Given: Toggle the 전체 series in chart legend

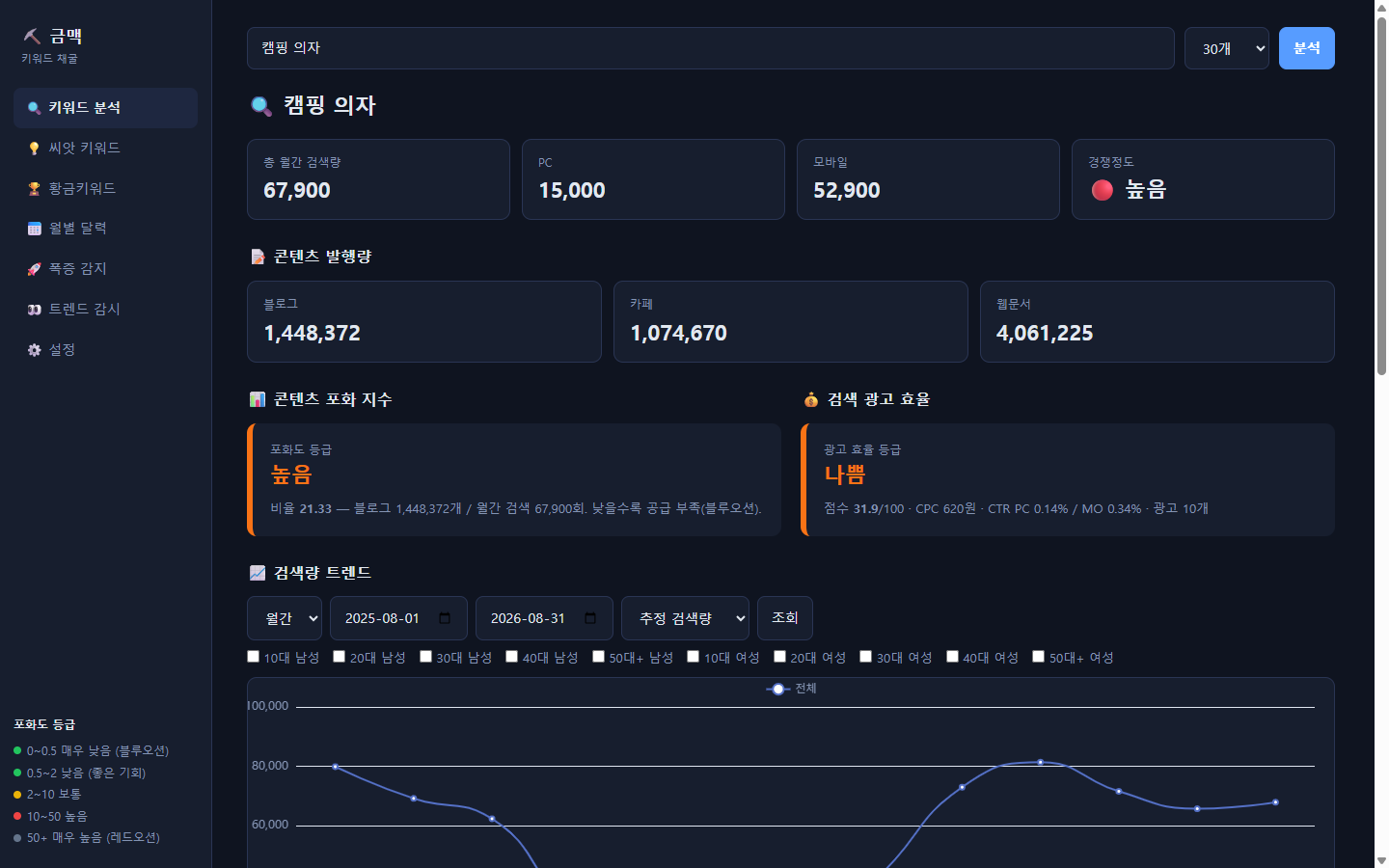Looking at the screenshot, I should point(792,689).
